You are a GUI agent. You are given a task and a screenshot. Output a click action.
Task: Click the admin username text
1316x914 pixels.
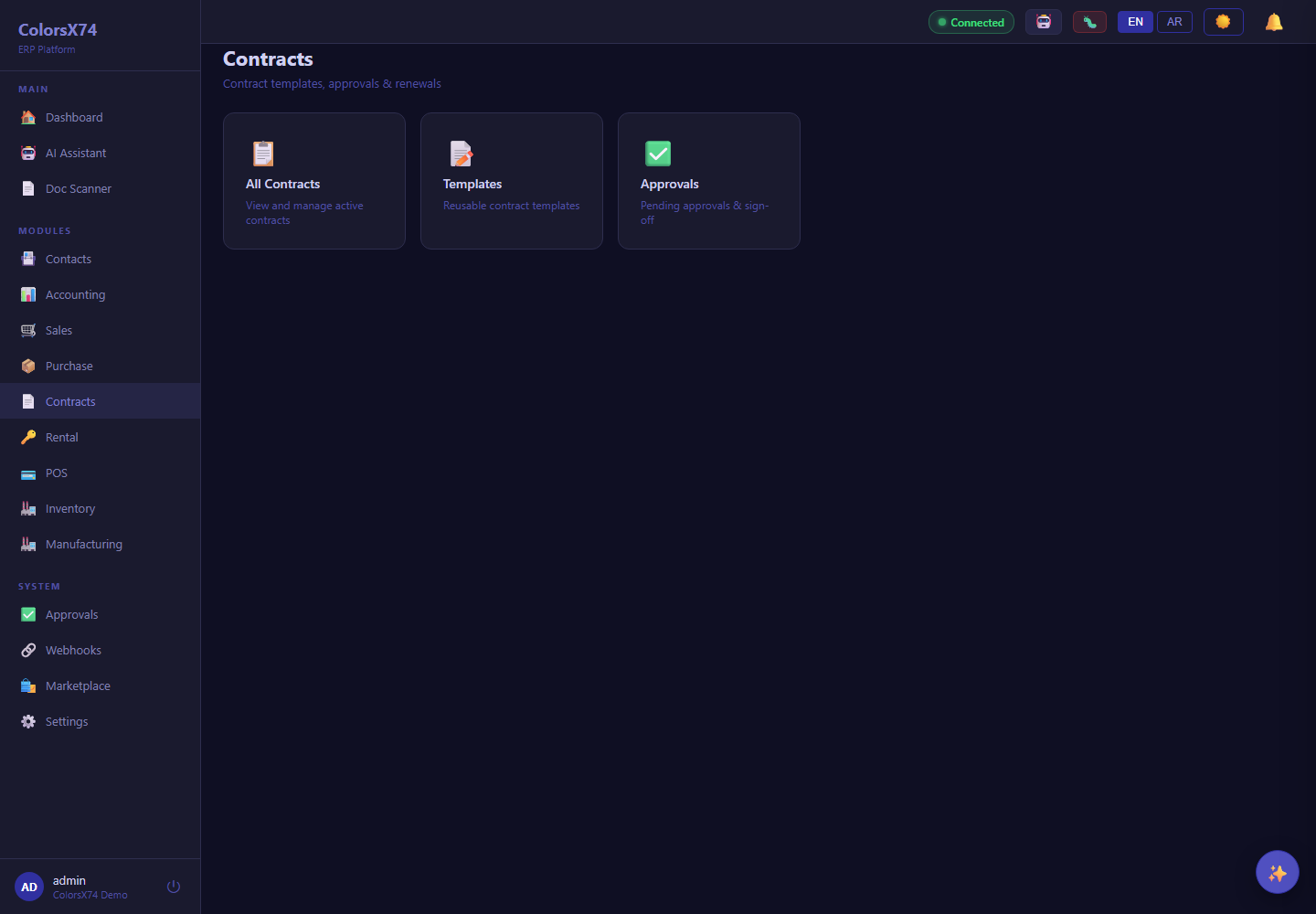point(69,880)
